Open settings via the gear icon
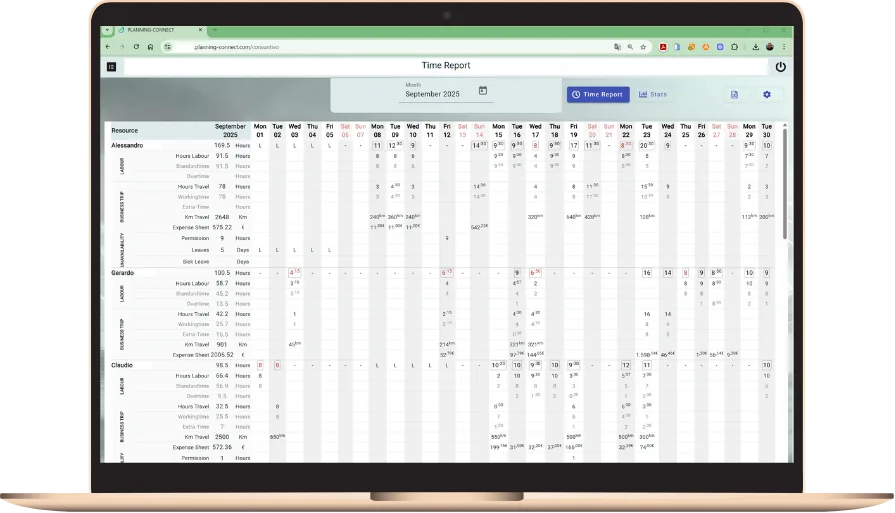 pyautogui.click(x=767, y=95)
